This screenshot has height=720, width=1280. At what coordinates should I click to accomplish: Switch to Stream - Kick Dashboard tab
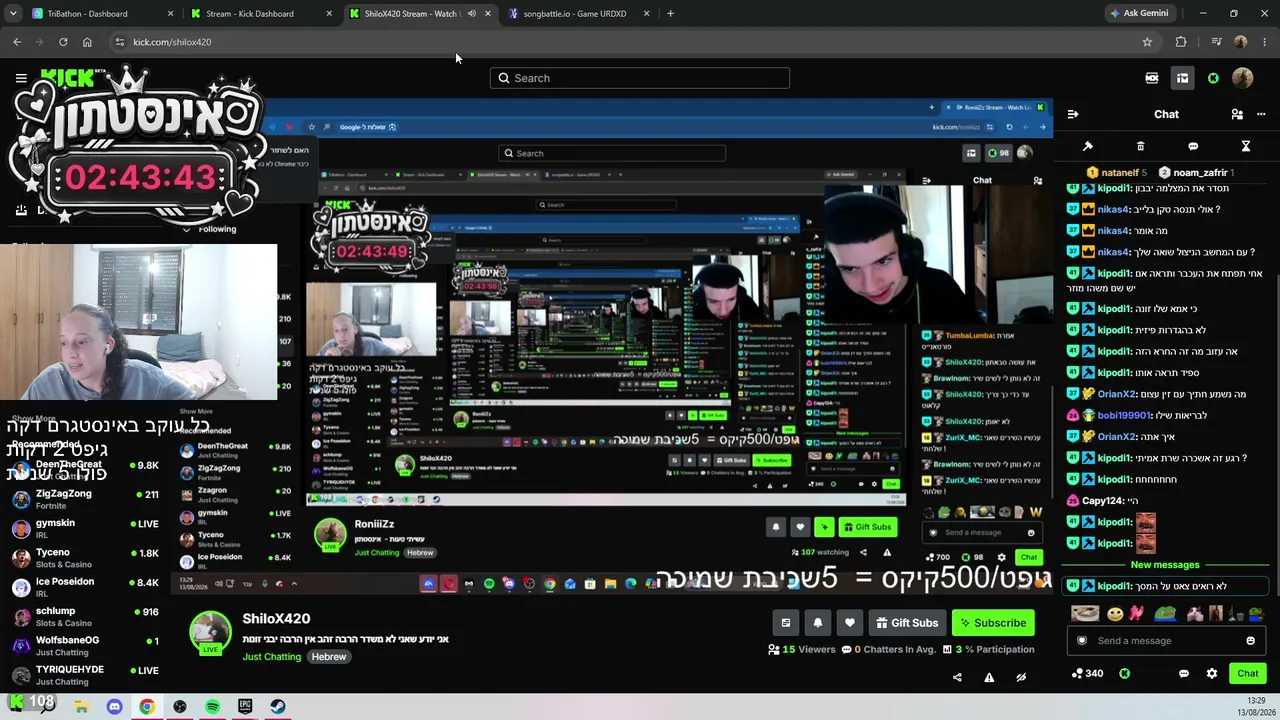(x=262, y=14)
